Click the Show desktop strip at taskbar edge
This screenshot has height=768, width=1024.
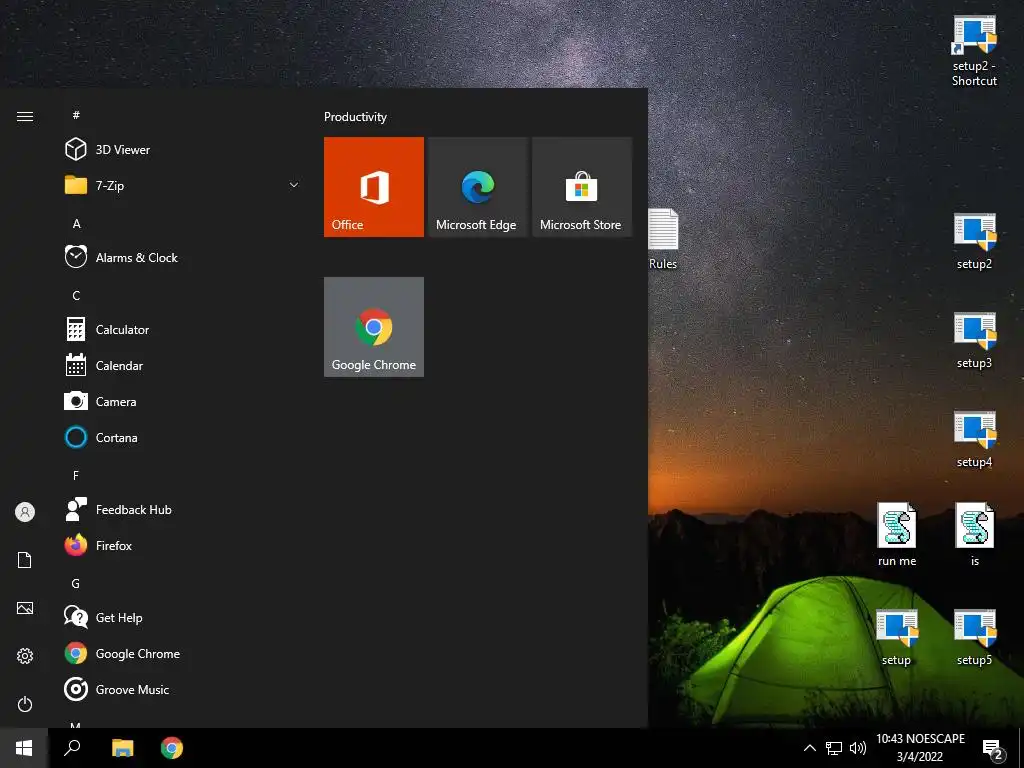1021,748
